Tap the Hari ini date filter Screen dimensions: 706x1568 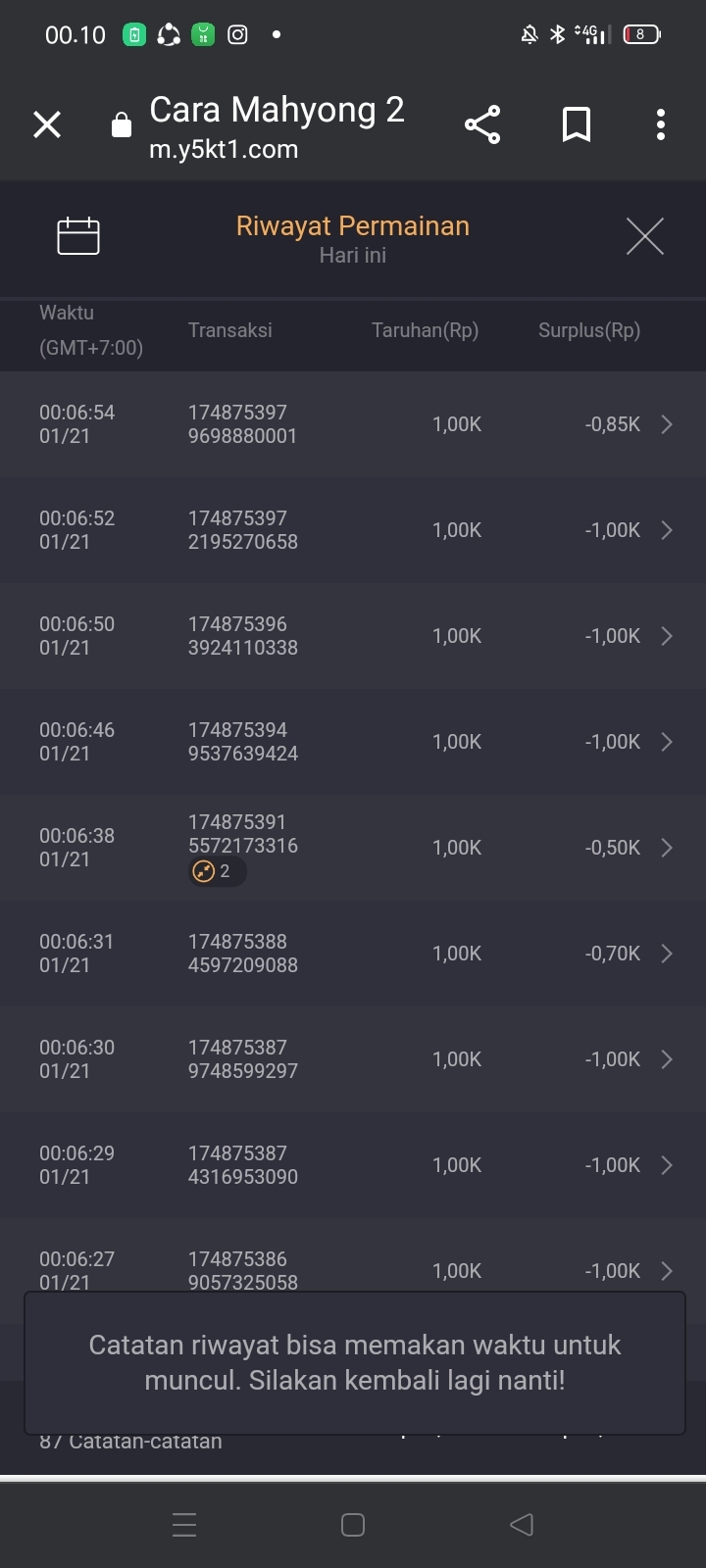click(x=353, y=256)
